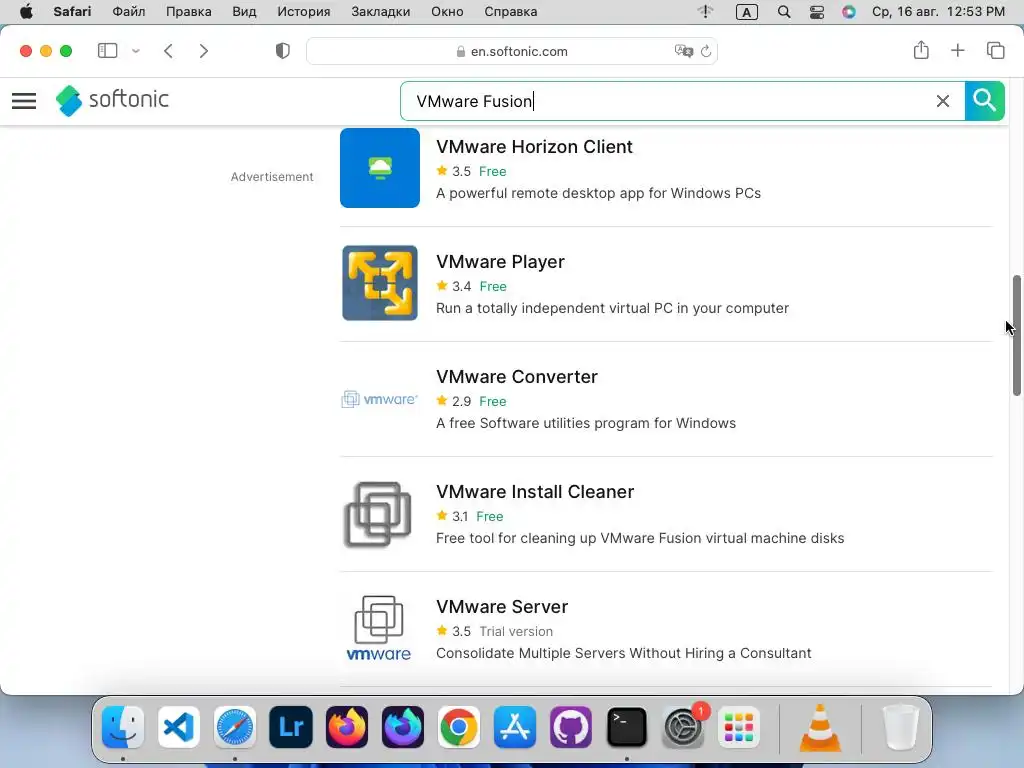
Task: Expand the sidebar tab group dropdown arrow
Action: [136, 51]
